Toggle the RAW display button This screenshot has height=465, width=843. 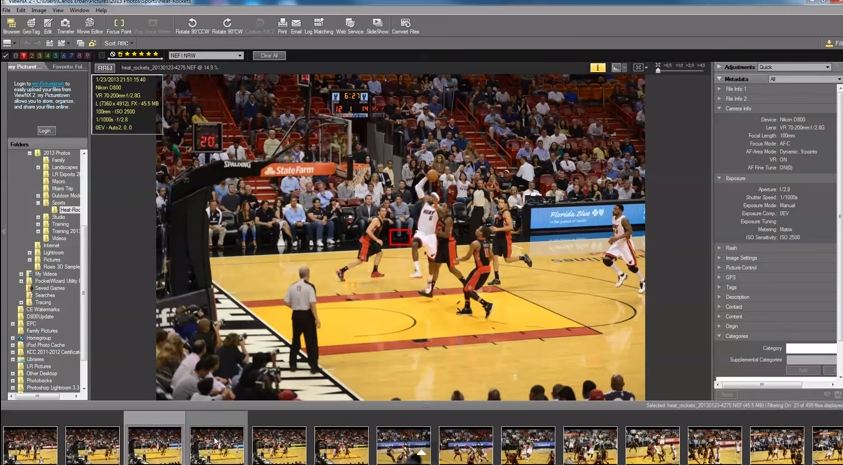click(105, 68)
